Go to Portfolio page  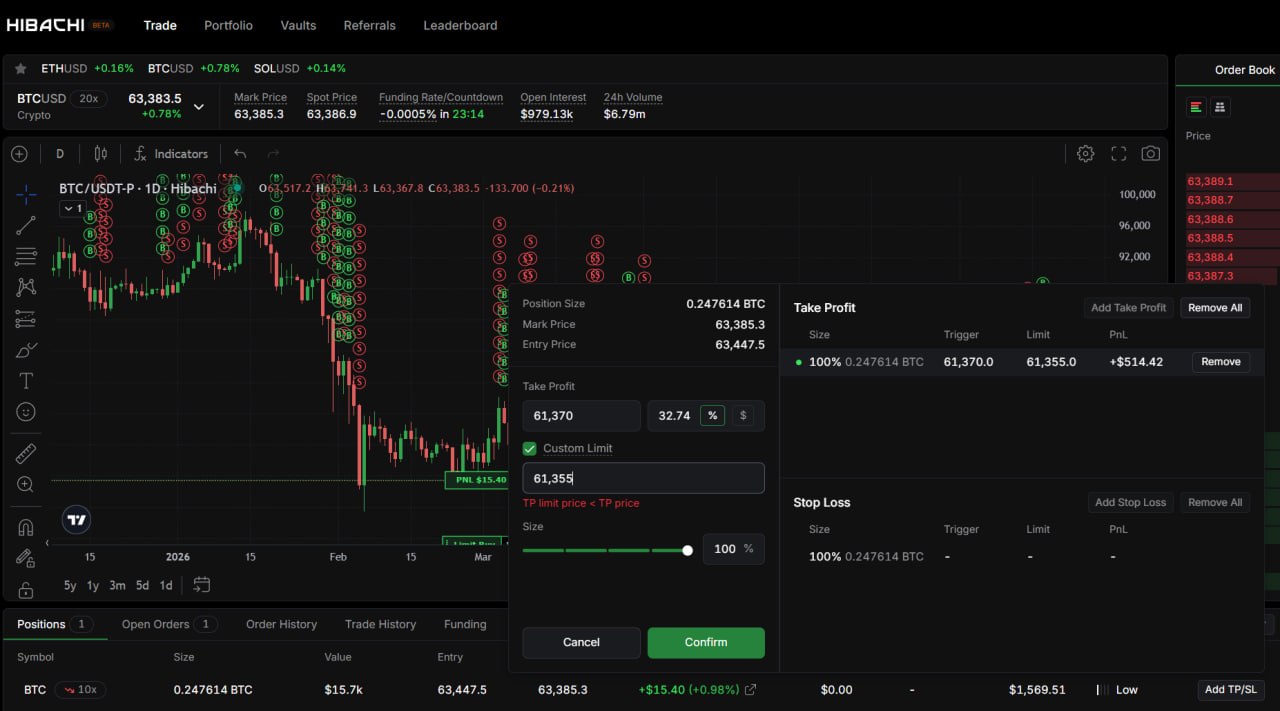[228, 25]
